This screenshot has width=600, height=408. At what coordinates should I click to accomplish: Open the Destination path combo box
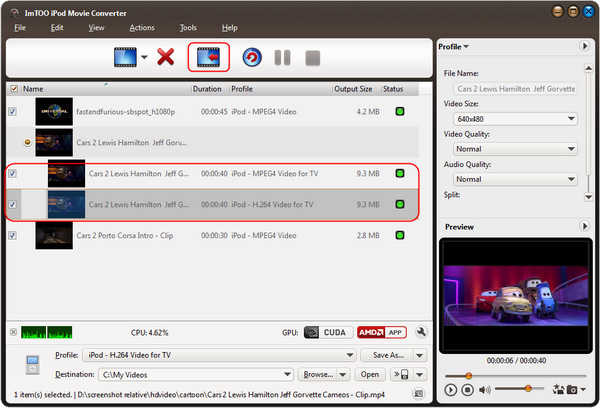tap(196, 375)
